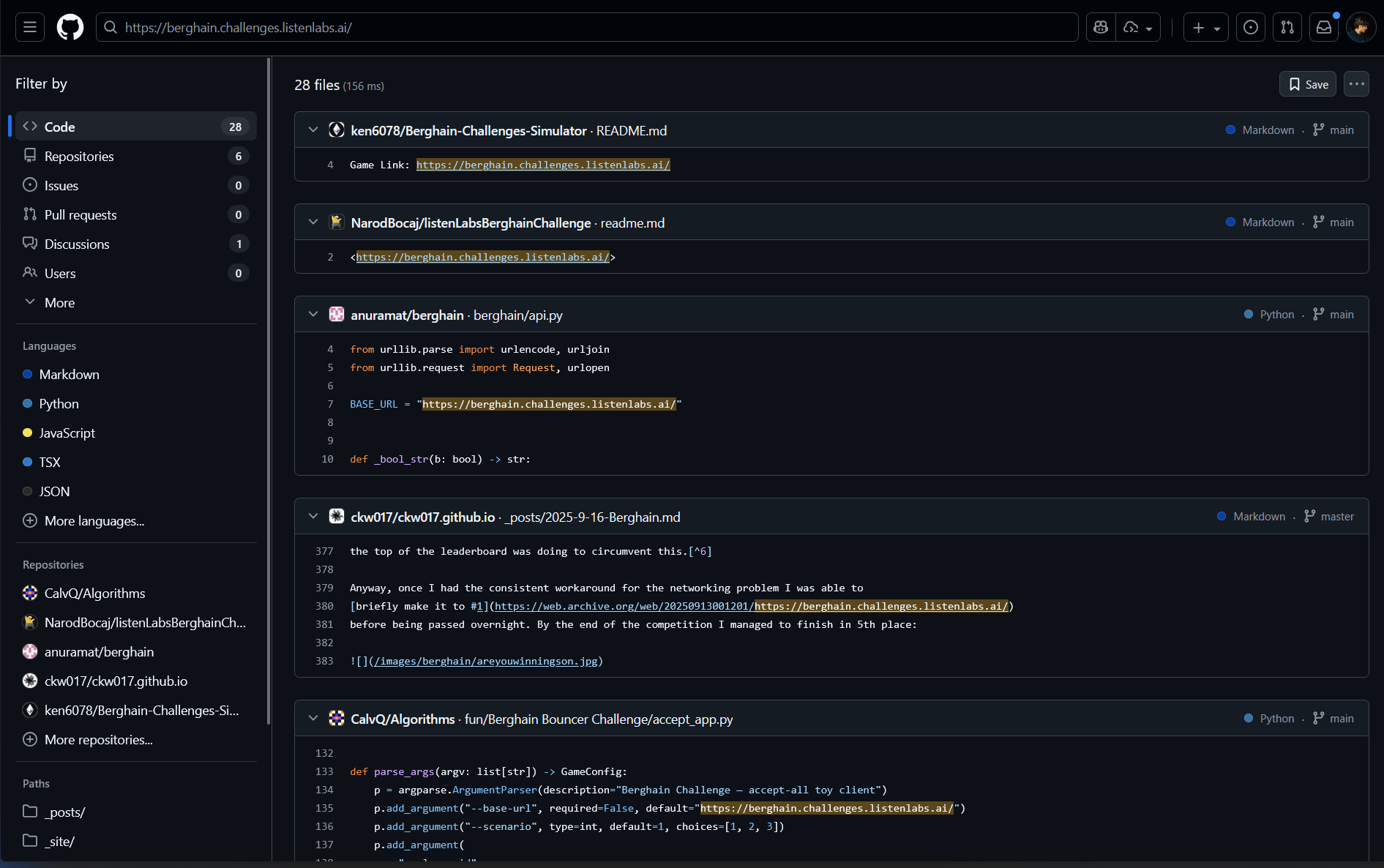Collapse CalvQ/Algorithms accept_app.py result
Screen dimensions: 1384x868
pyautogui.click(x=313, y=718)
